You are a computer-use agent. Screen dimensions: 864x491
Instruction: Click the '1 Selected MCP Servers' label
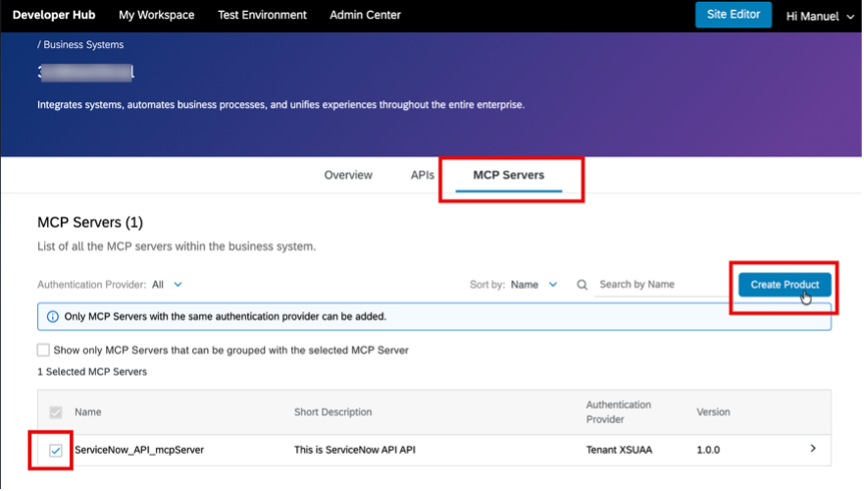coord(92,372)
